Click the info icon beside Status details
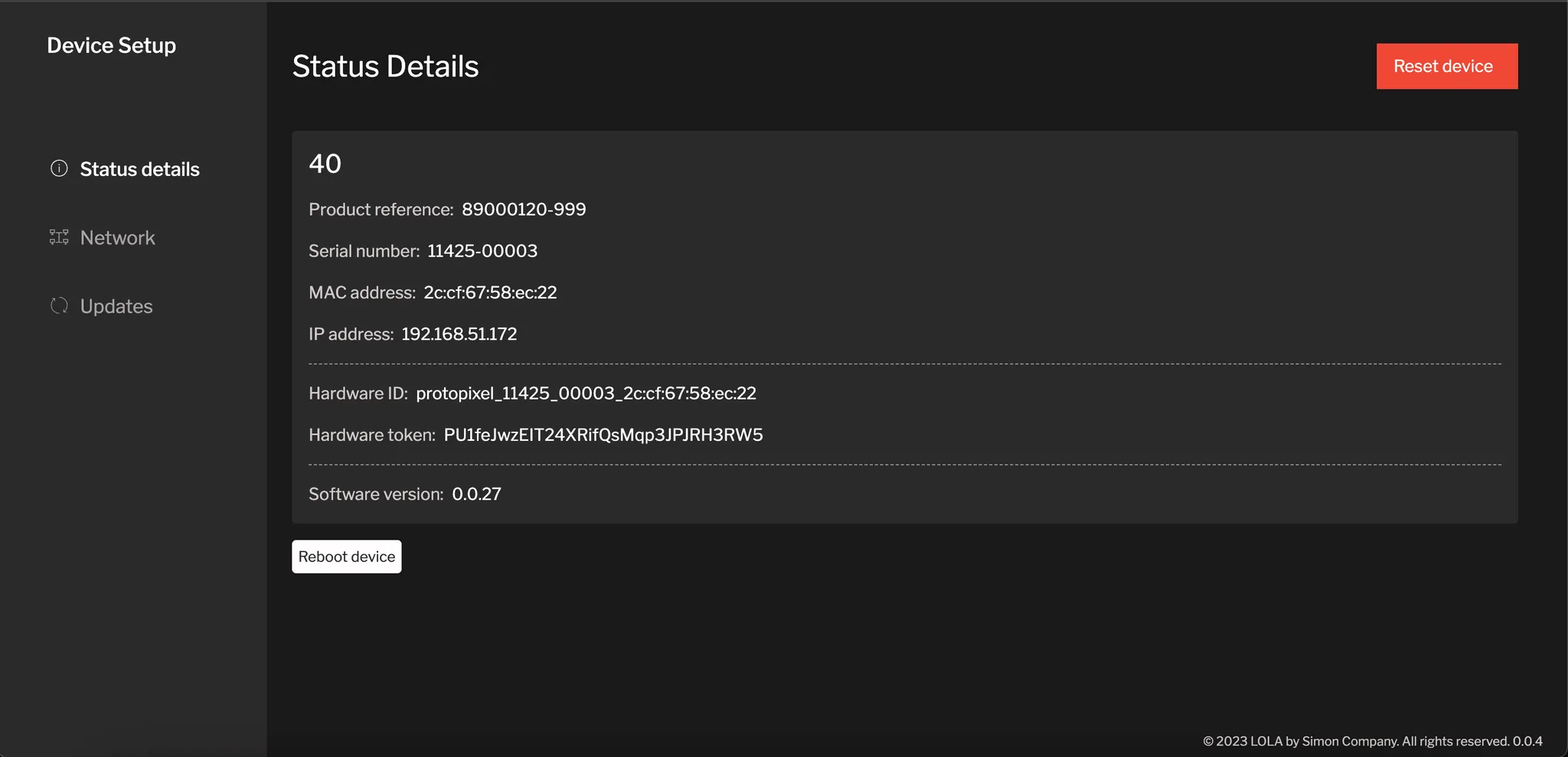1568x757 pixels. click(59, 168)
